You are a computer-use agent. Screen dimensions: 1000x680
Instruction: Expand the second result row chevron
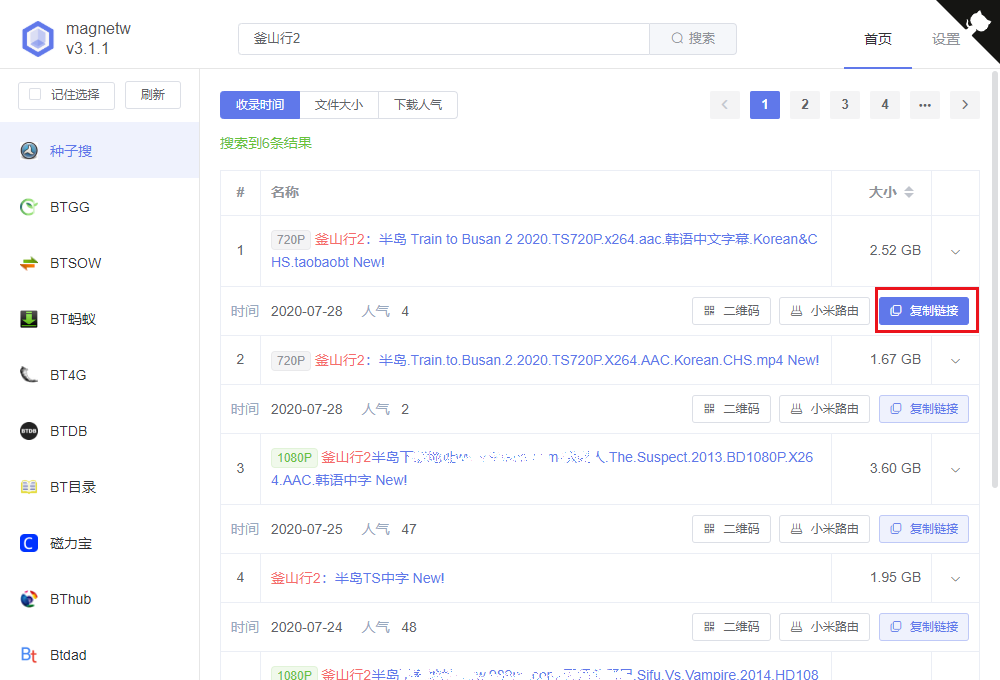(x=955, y=360)
